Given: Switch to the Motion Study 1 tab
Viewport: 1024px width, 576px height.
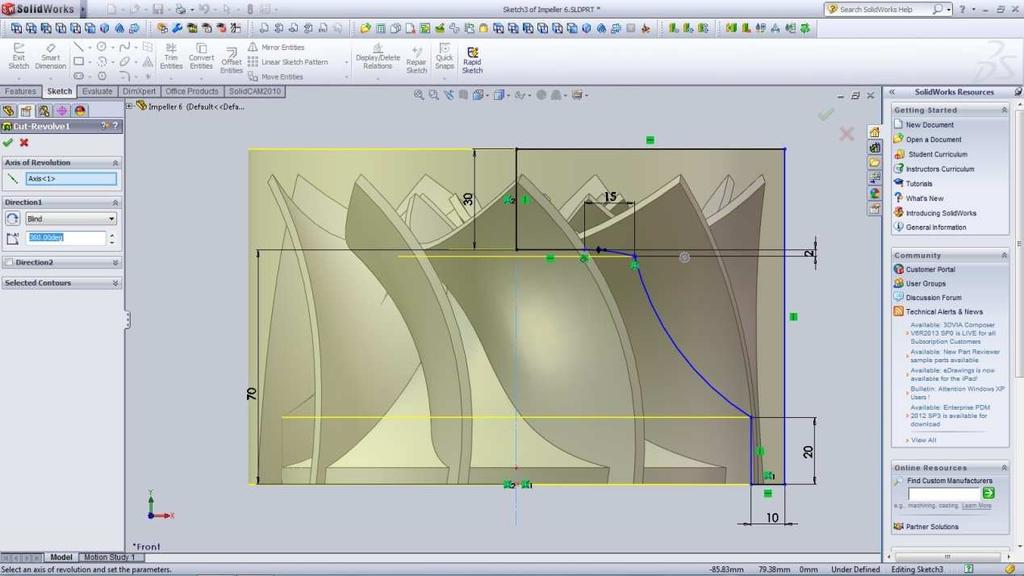Looking at the screenshot, I should tap(110, 557).
